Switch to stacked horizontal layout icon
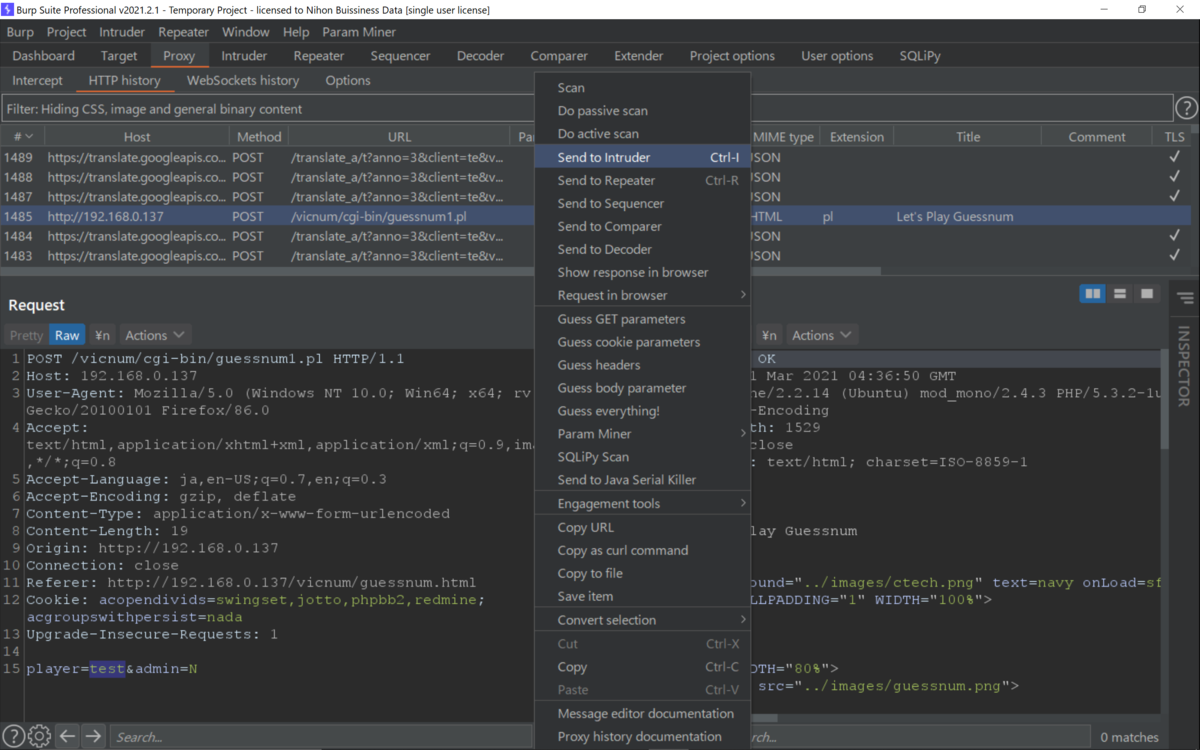 pos(1120,293)
